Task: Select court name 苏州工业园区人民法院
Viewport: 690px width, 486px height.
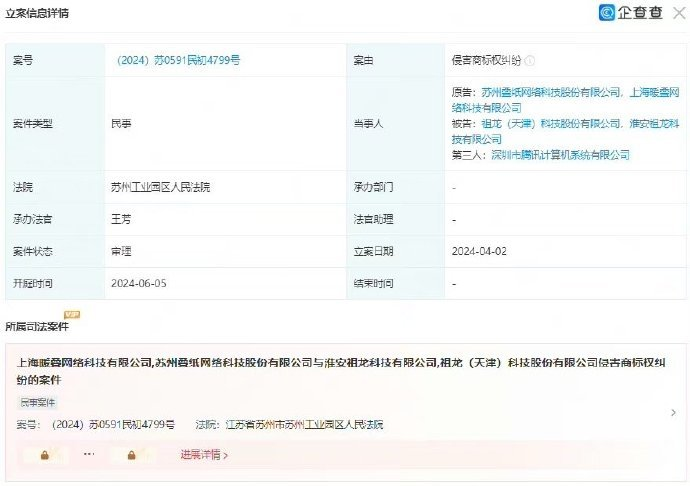Action: [x=161, y=188]
